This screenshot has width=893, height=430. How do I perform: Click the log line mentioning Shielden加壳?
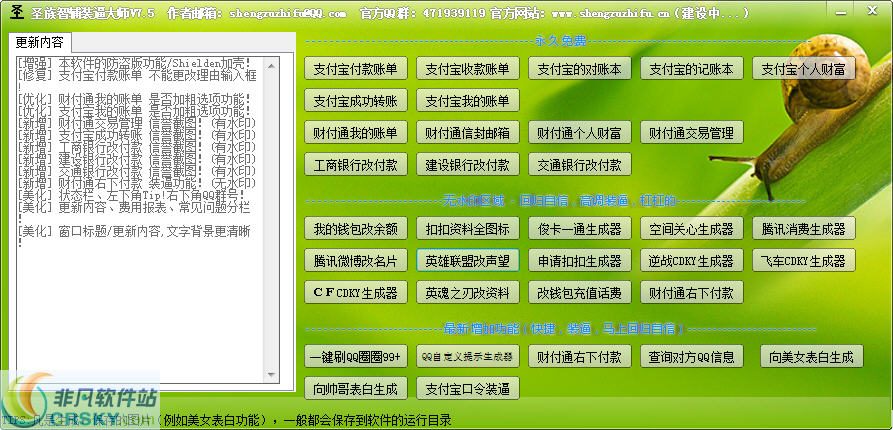coord(134,63)
